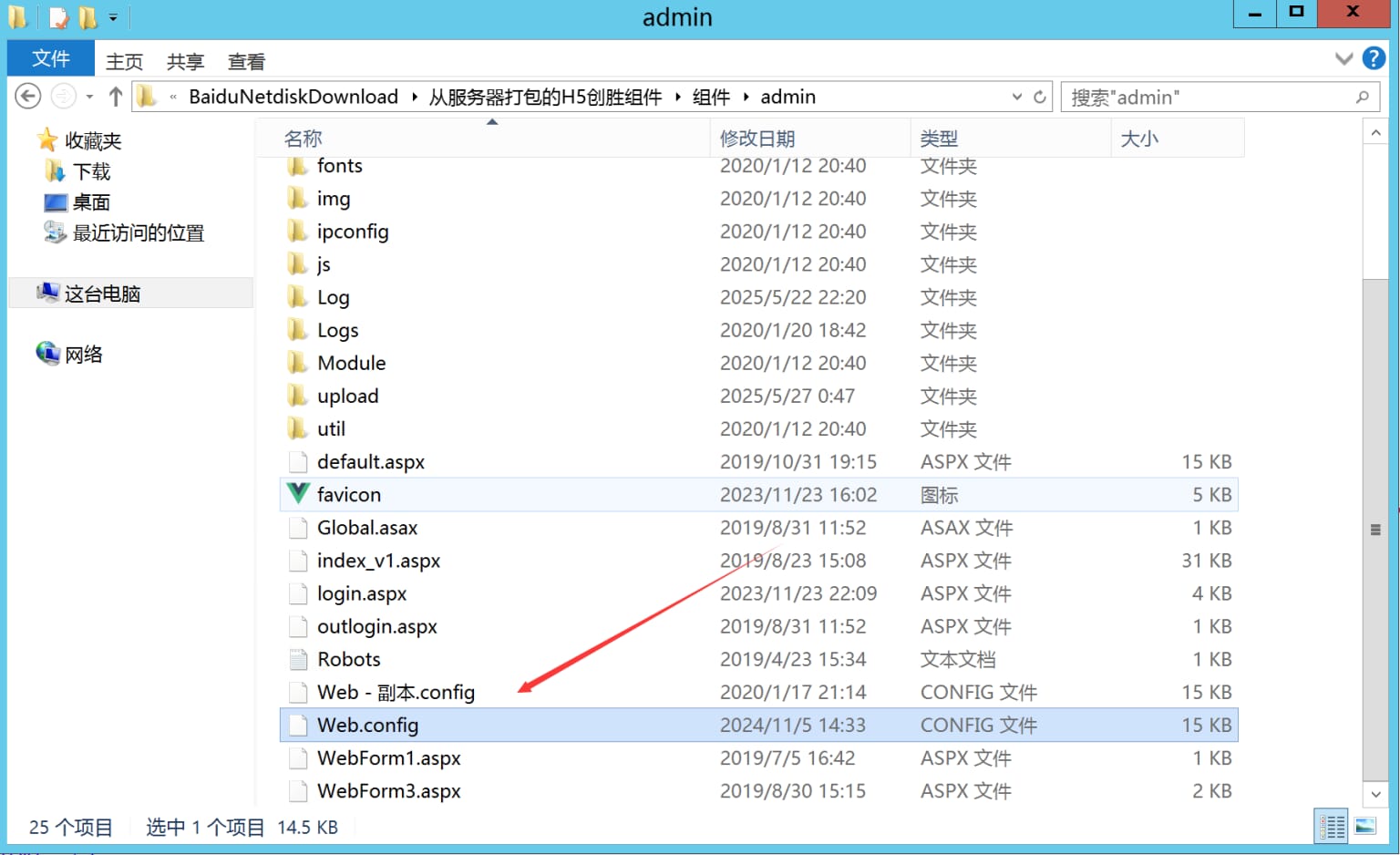This screenshot has width=1400, height=855.
Task: Switch to the 查看 ribbon tab
Action: click(245, 62)
